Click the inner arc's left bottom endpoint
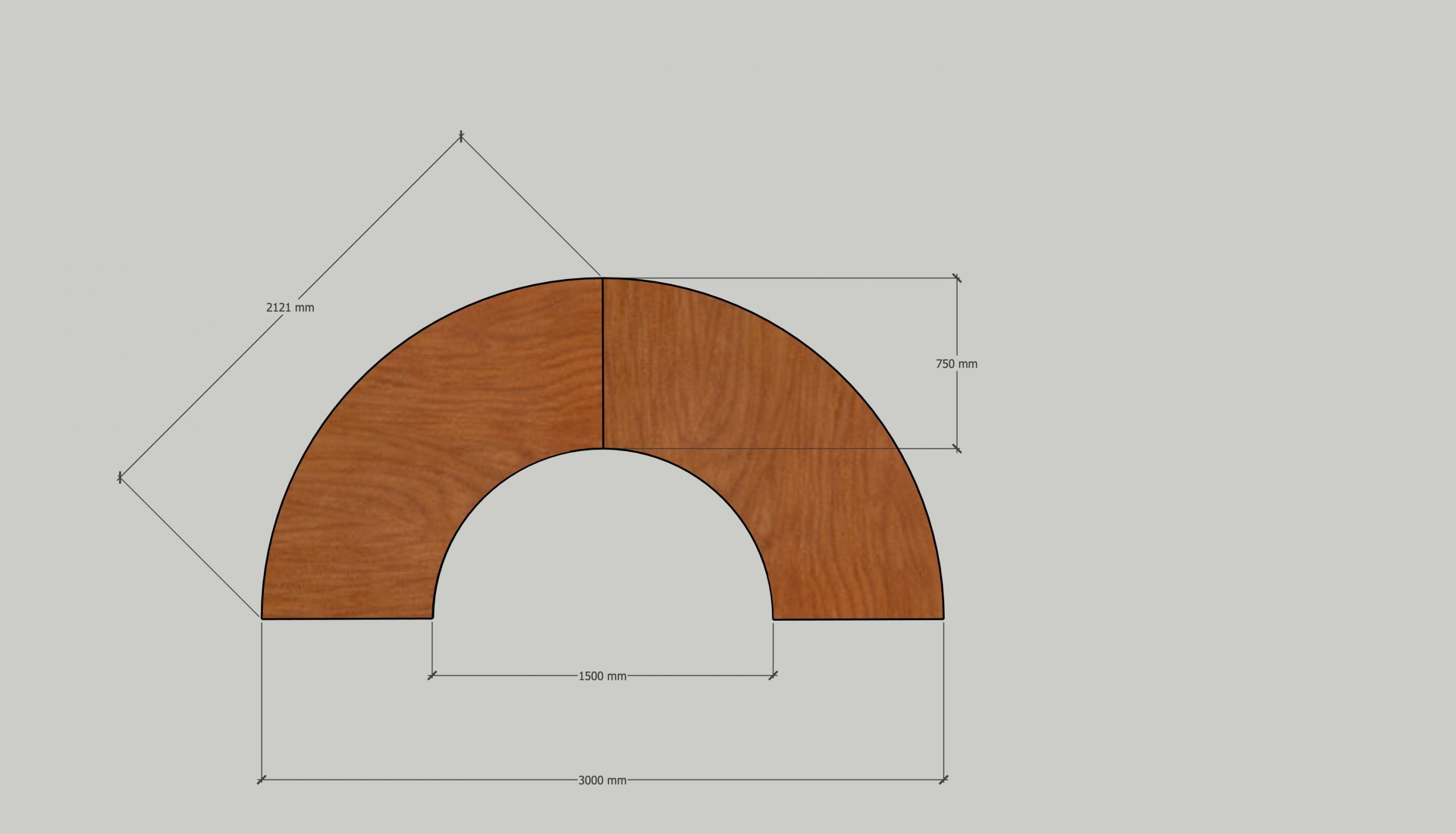1456x834 pixels. point(432,618)
